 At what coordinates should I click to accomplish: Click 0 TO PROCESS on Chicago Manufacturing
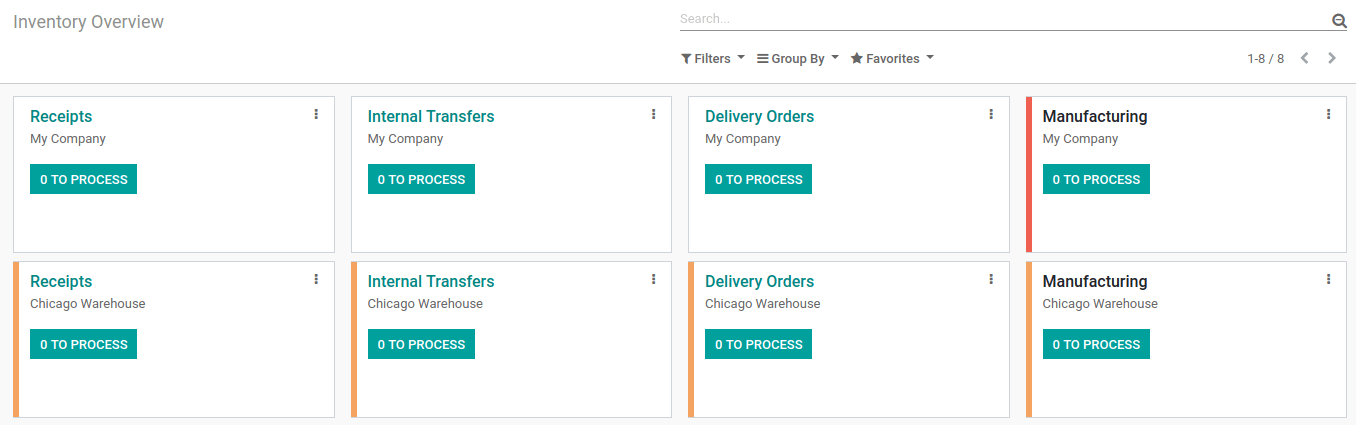pyautogui.click(x=1096, y=344)
